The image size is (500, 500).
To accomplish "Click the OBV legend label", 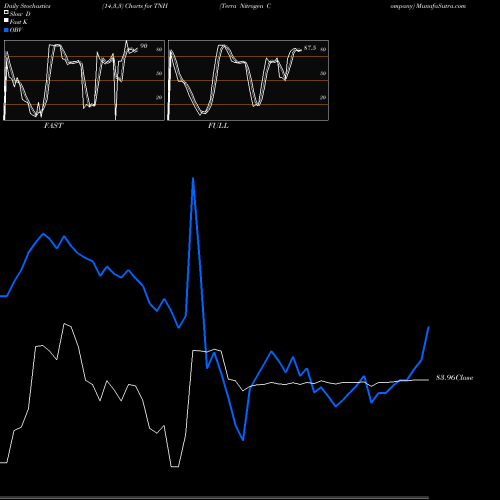I will point(16,30).
